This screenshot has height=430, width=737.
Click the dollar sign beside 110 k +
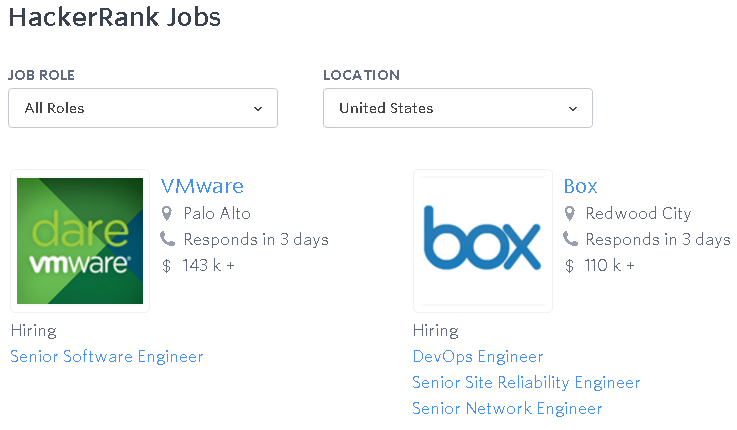point(569,266)
